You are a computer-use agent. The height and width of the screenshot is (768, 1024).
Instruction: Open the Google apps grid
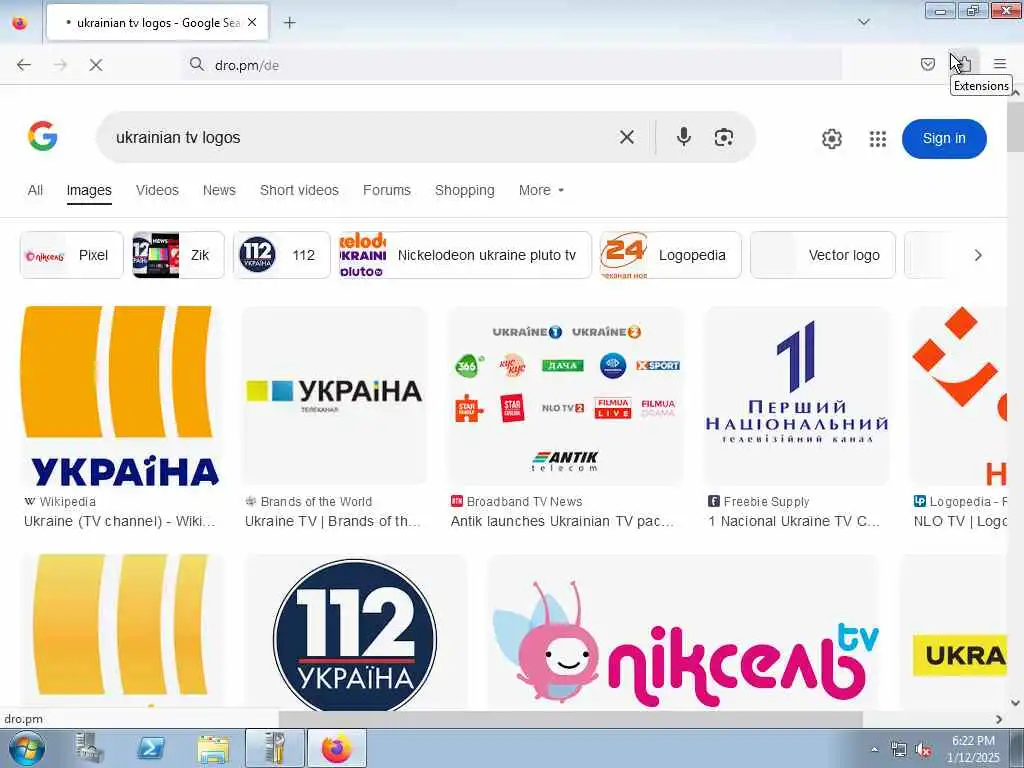point(878,138)
